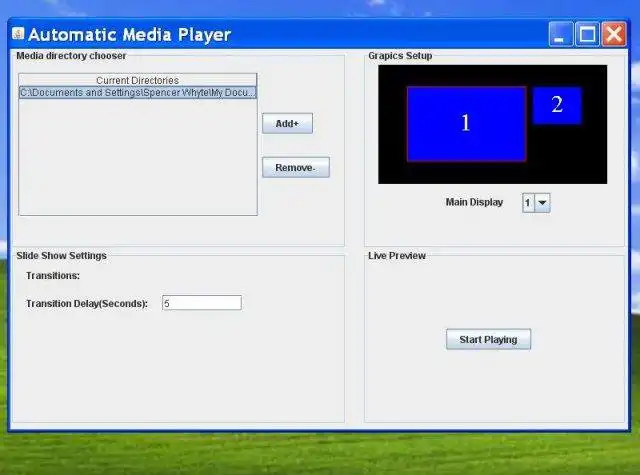Click the Start Playing button

(x=488, y=339)
